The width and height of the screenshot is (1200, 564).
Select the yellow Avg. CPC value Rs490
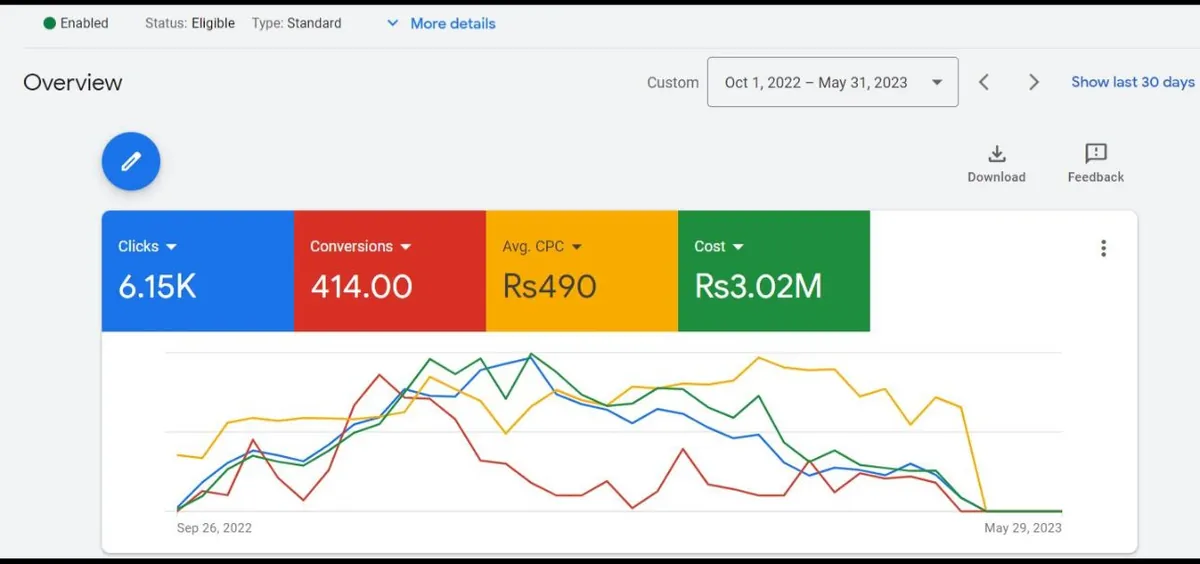549,287
